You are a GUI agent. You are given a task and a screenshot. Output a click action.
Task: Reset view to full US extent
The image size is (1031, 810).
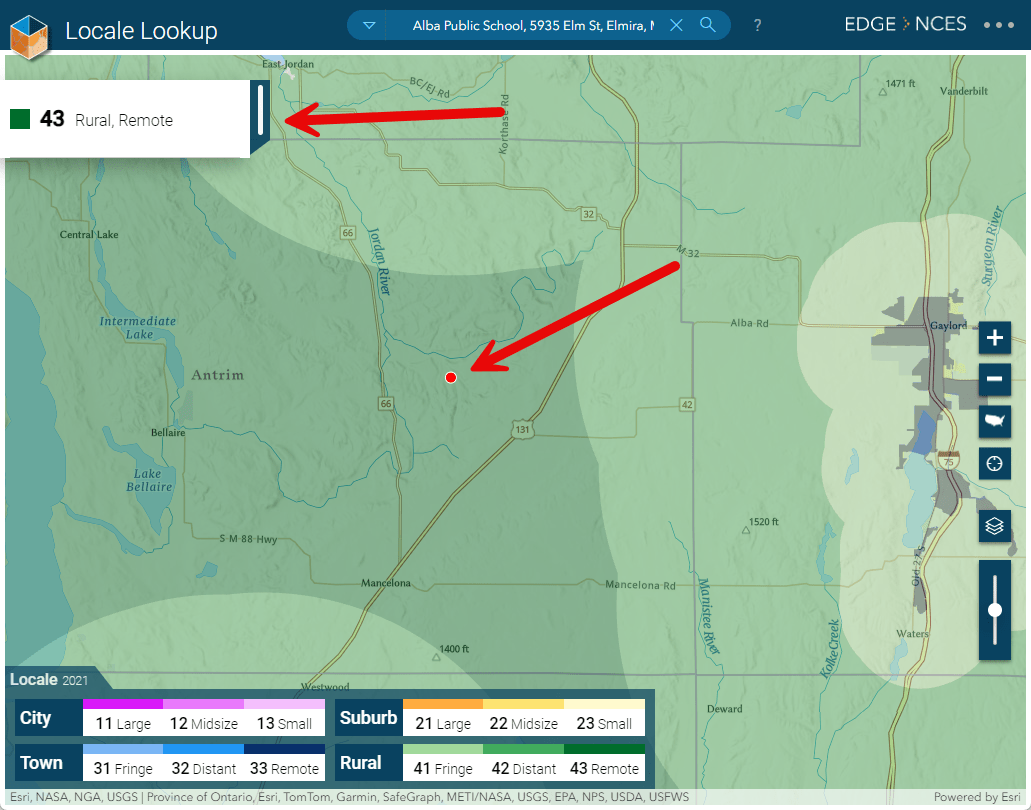click(x=994, y=421)
